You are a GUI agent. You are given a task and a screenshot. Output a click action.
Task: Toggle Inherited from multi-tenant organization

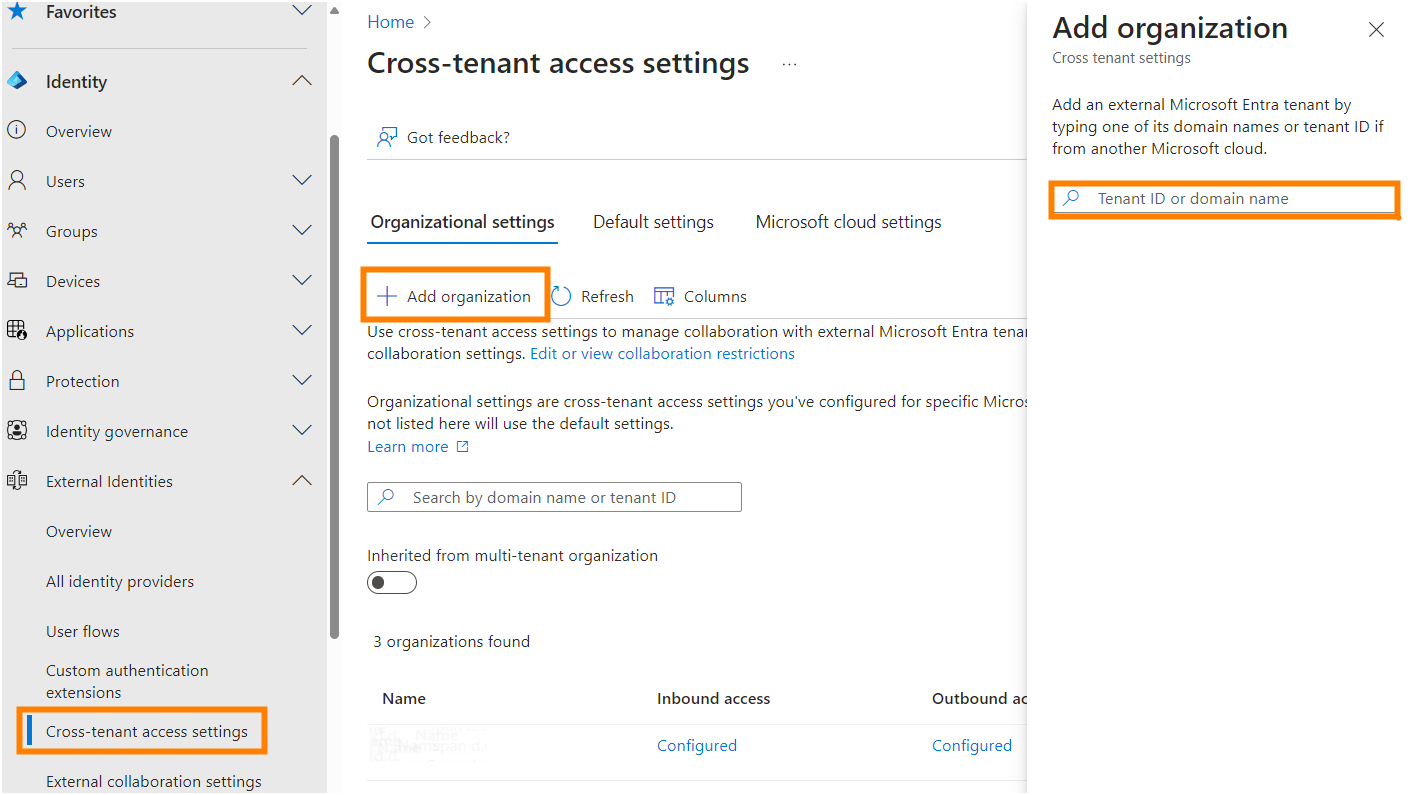click(391, 582)
